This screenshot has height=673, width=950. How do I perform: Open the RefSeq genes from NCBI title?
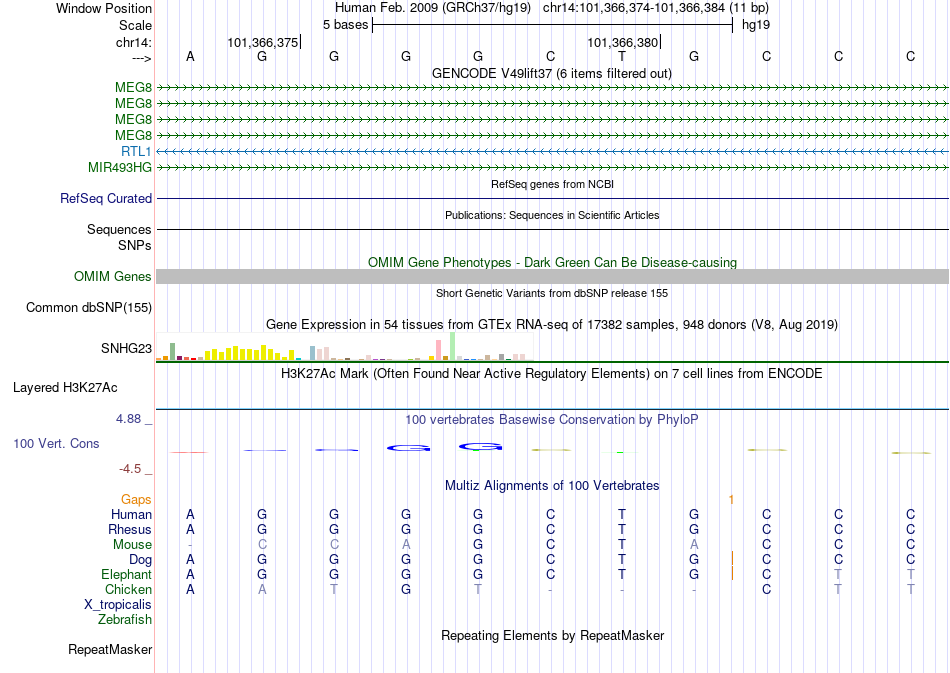coord(552,184)
